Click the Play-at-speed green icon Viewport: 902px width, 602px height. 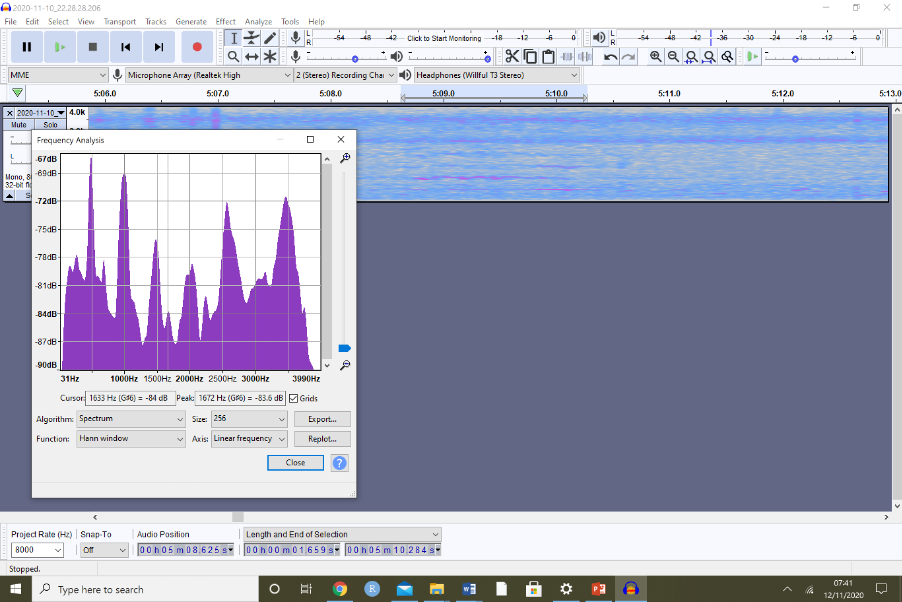coord(752,56)
